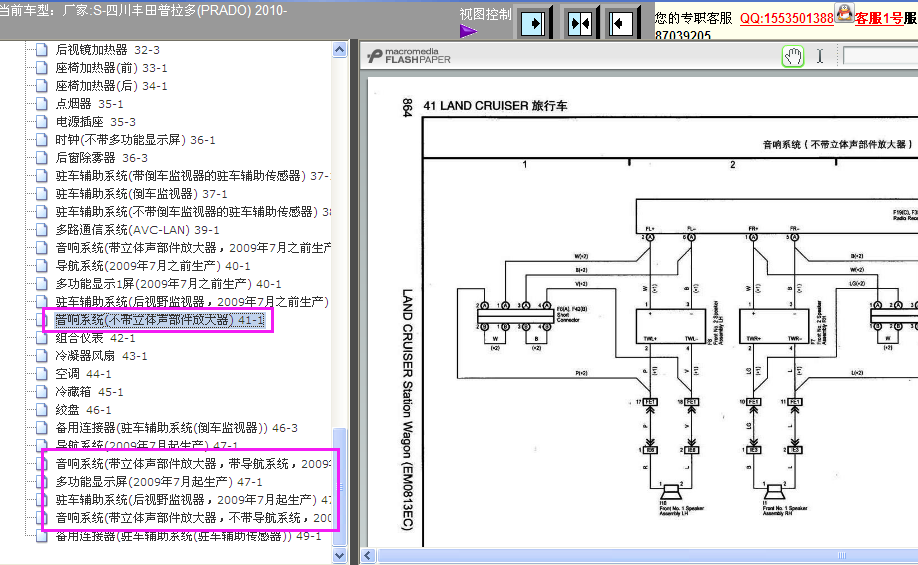Click the 客服1号 link
Viewport: 918px width, 565px height.
coord(878,18)
